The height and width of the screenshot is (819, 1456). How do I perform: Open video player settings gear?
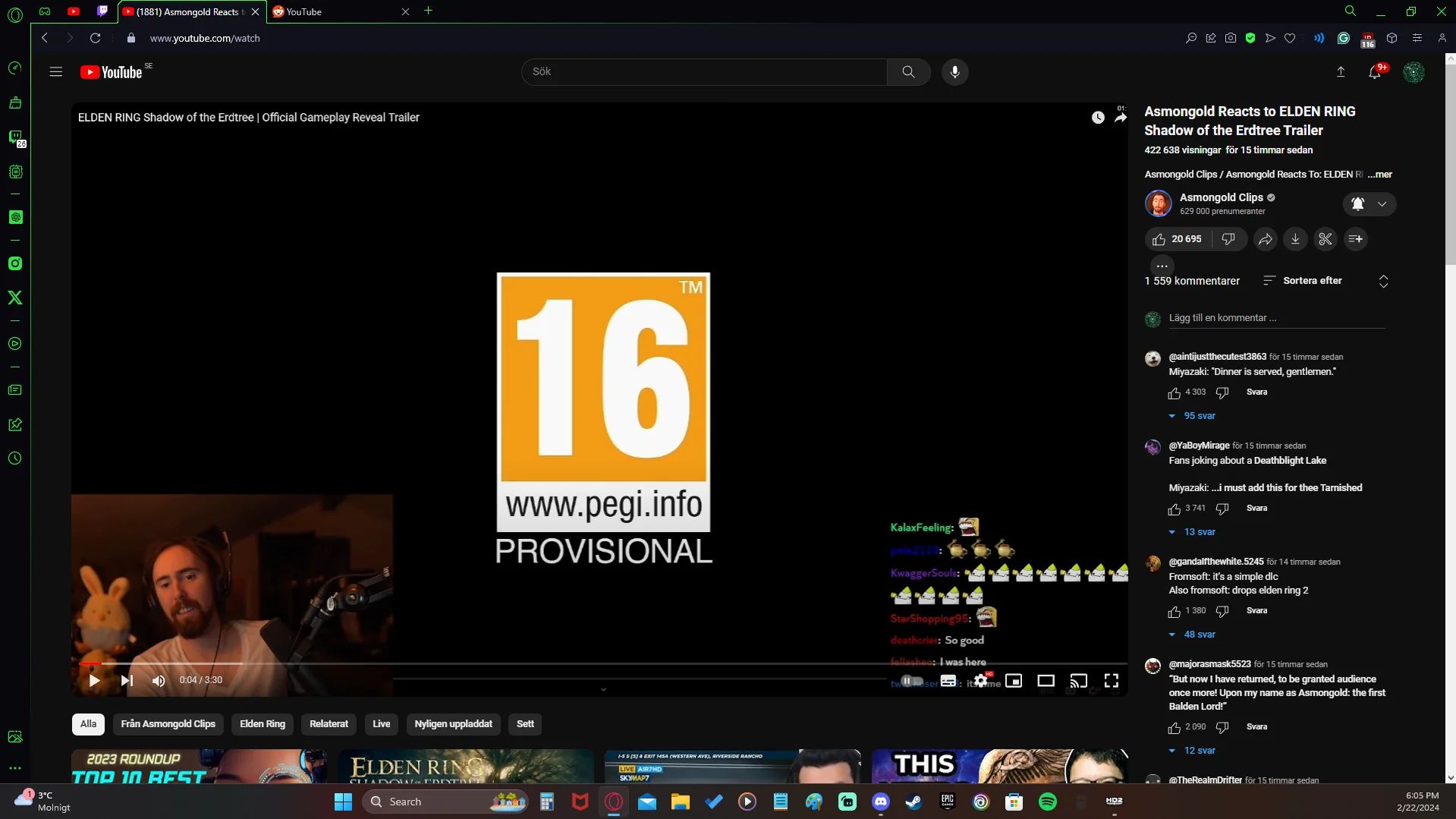tap(980, 681)
